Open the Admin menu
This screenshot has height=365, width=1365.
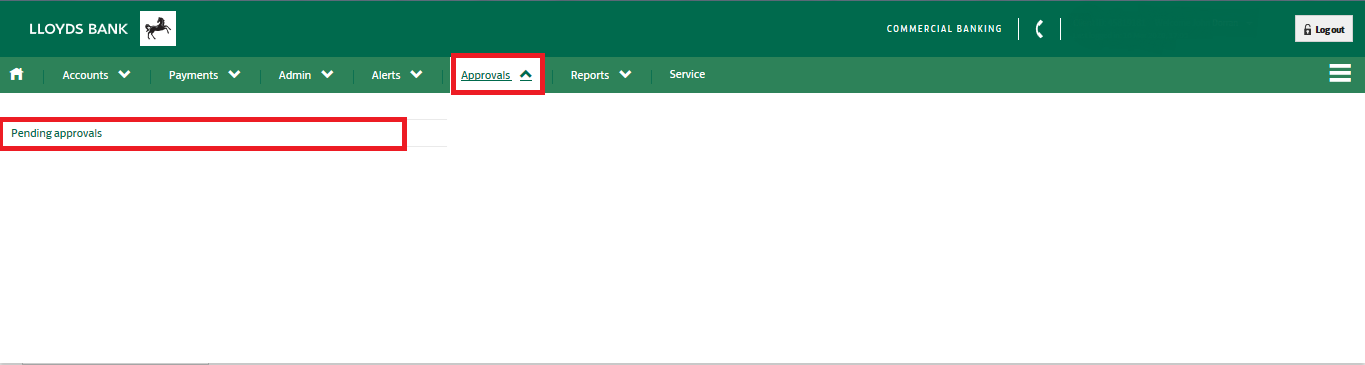(295, 75)
